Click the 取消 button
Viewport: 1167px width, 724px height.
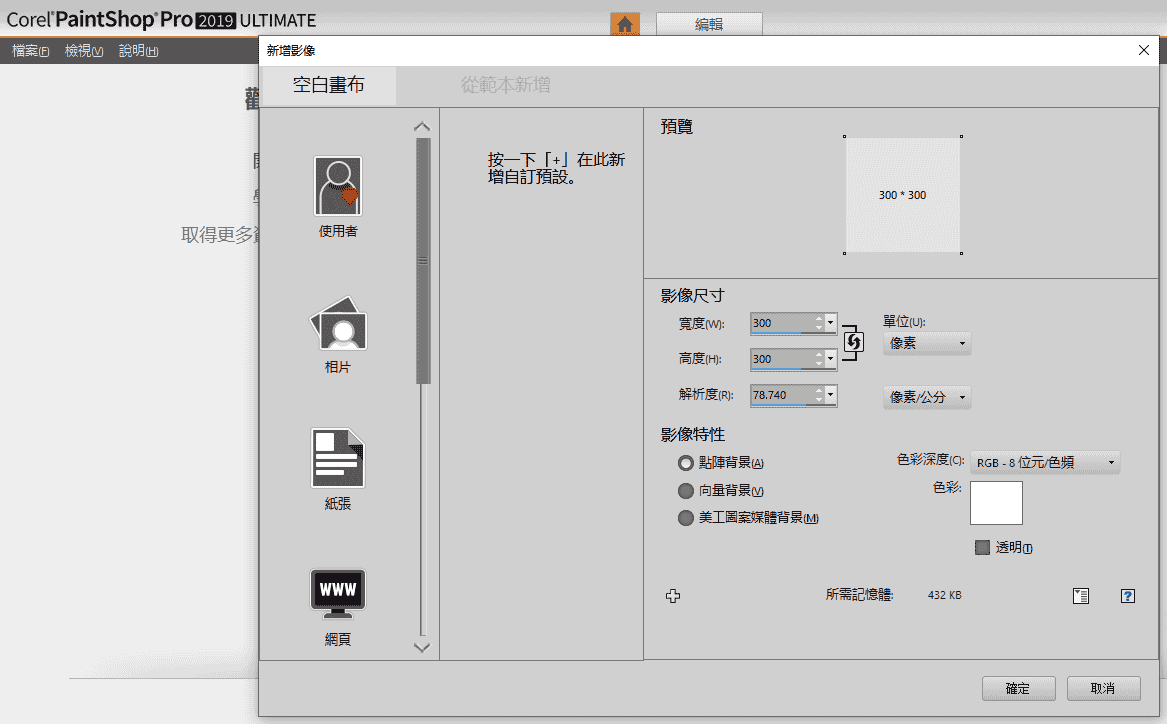coord(1103,688)
